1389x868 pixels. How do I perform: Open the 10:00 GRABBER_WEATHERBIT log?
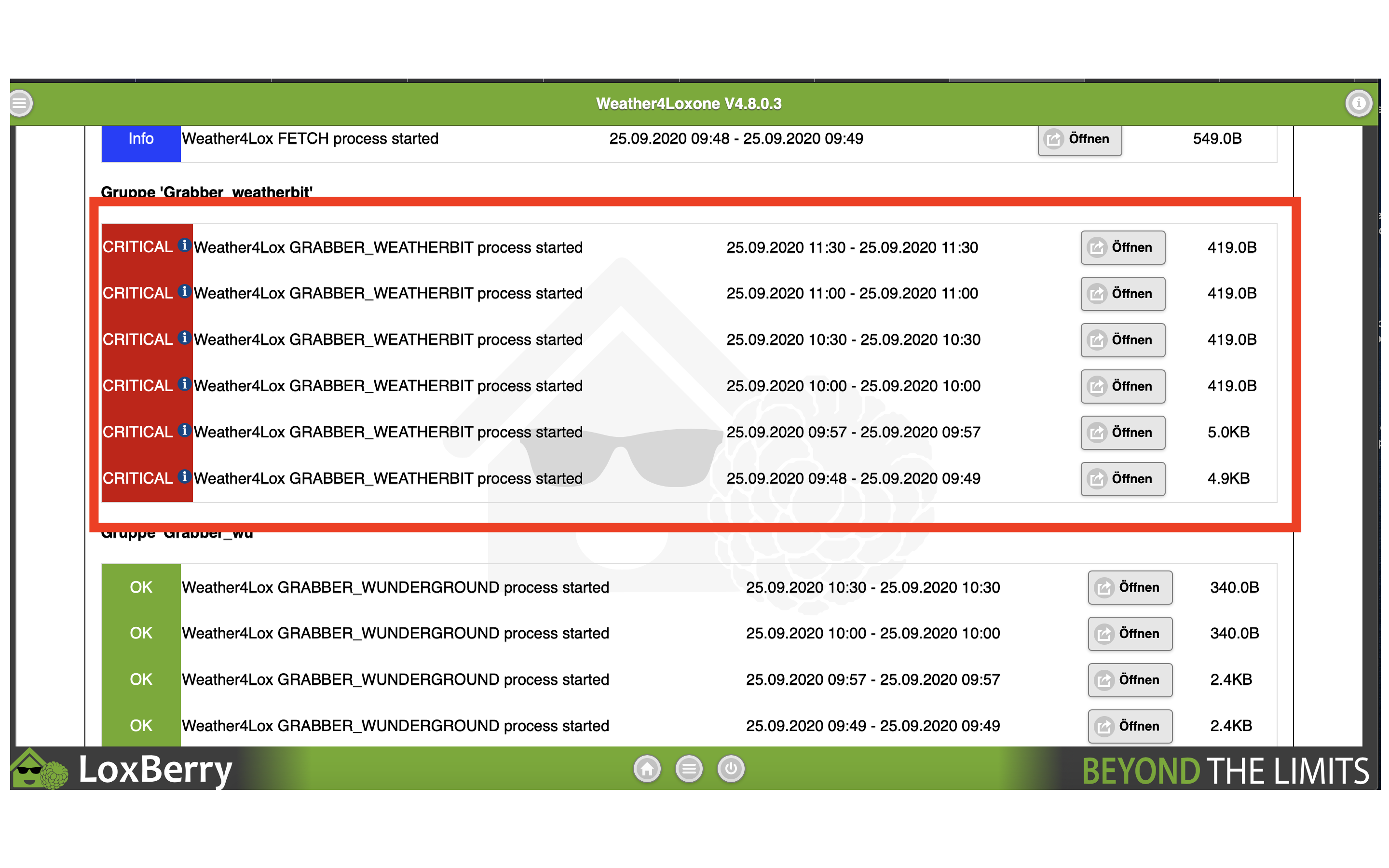[1122, 386]
